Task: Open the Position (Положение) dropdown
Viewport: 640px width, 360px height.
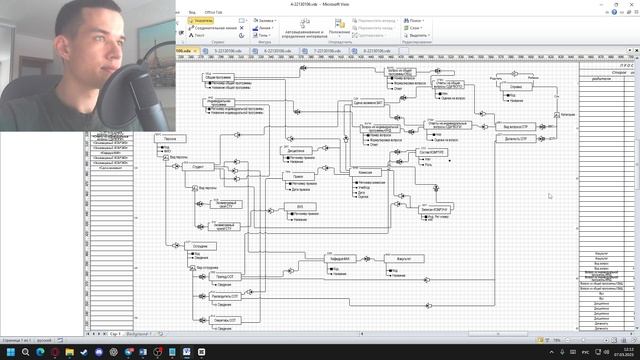Action: pyautogui.click(x=339, y=28)
